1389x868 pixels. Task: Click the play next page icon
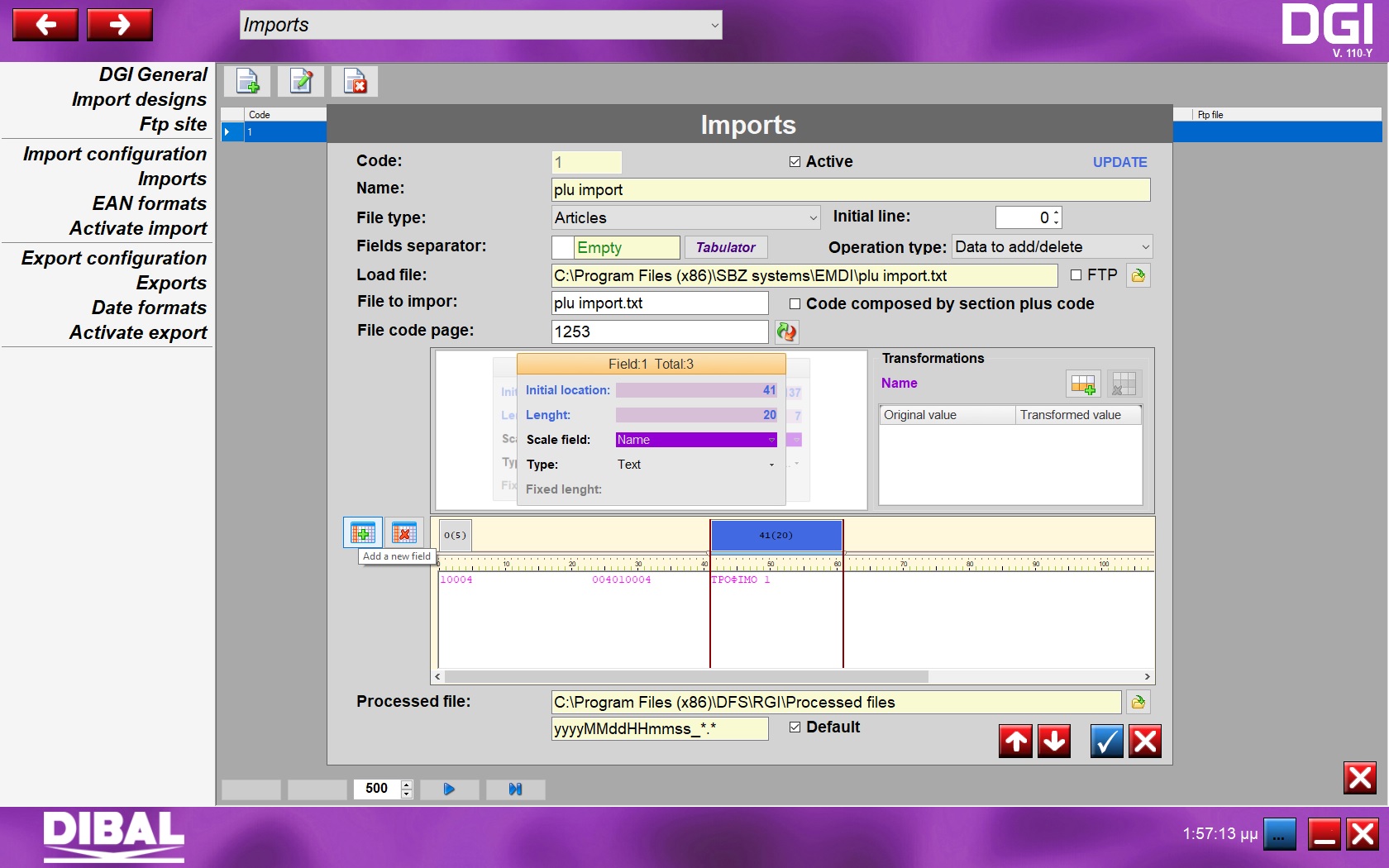(449, 789)
